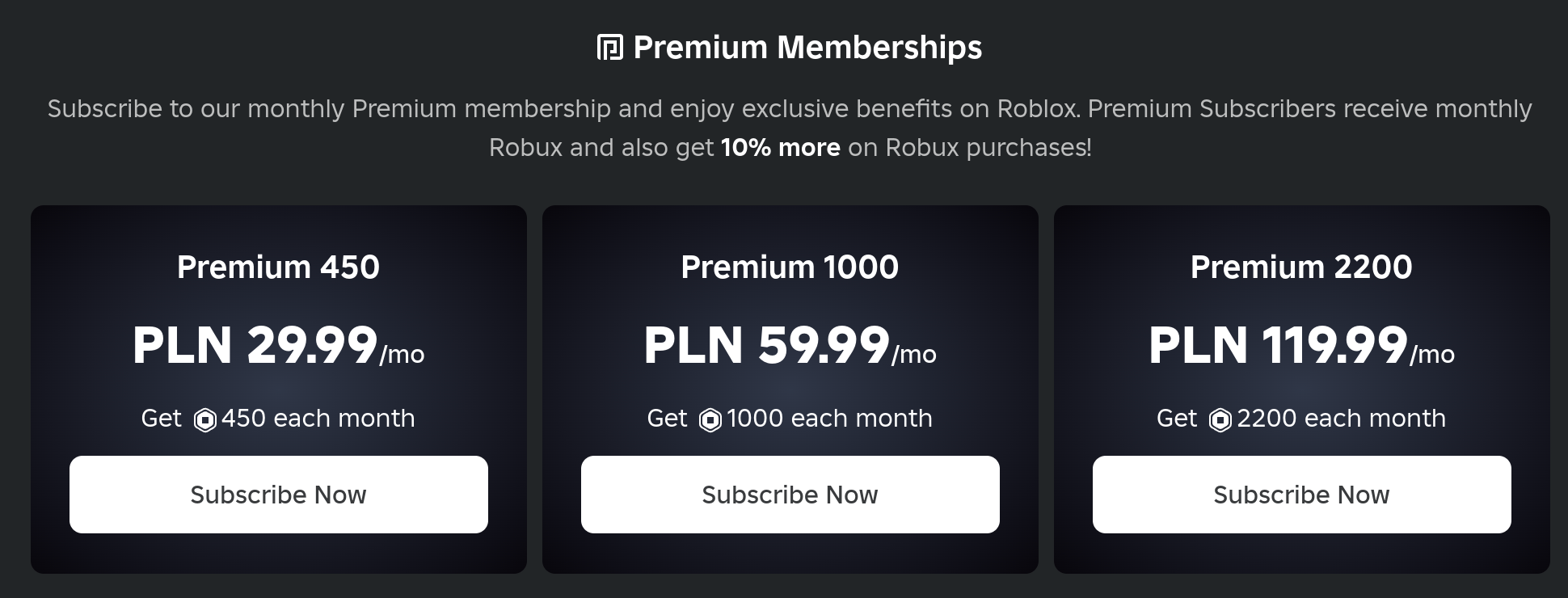1568x598 pixels.
Task: Click the PLN 119.99 price
Action: pyautogui.click(x=1278, y=346)
